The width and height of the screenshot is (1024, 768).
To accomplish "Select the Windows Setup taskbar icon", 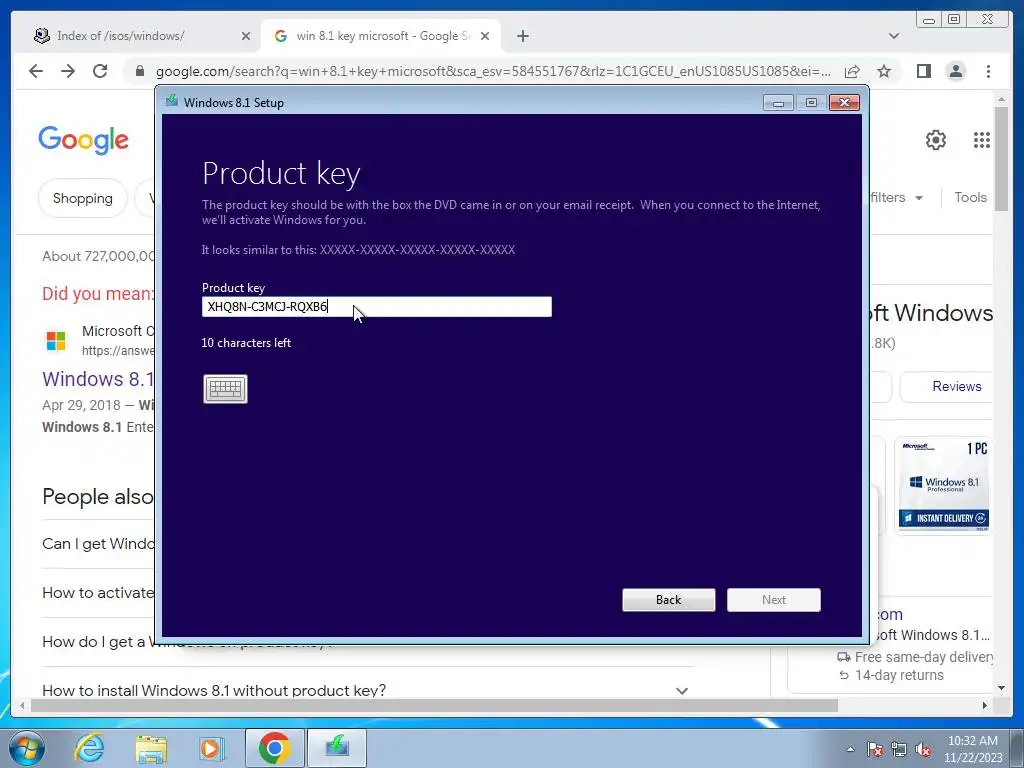I will click(x=337, y=748).
